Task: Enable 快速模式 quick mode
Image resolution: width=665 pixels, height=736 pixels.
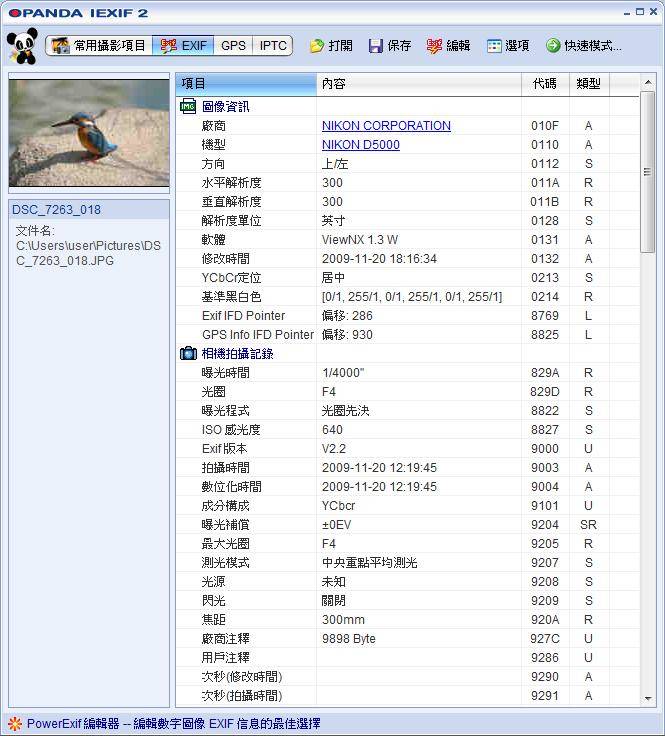Action: point(584,46)
